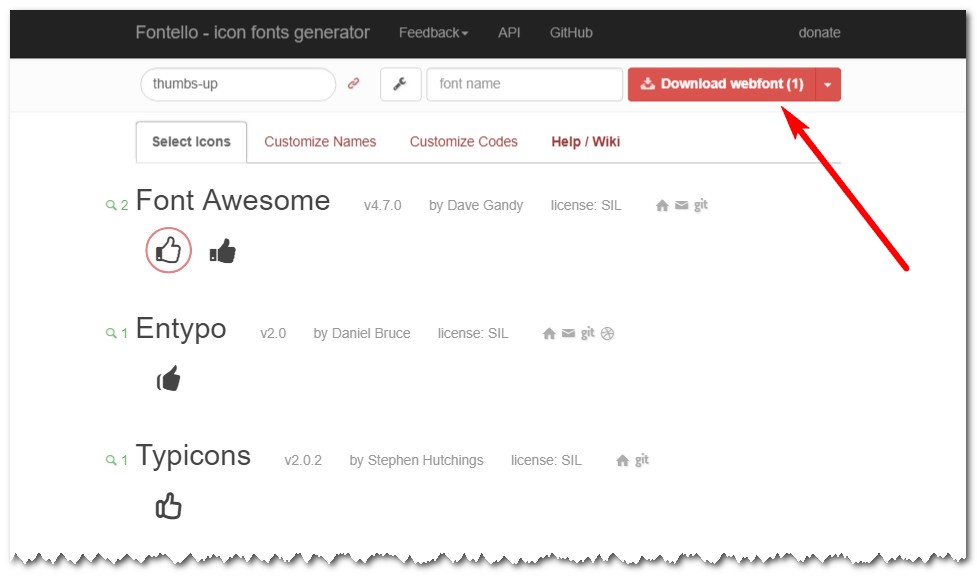Open Entypo homepage icon

549,334
